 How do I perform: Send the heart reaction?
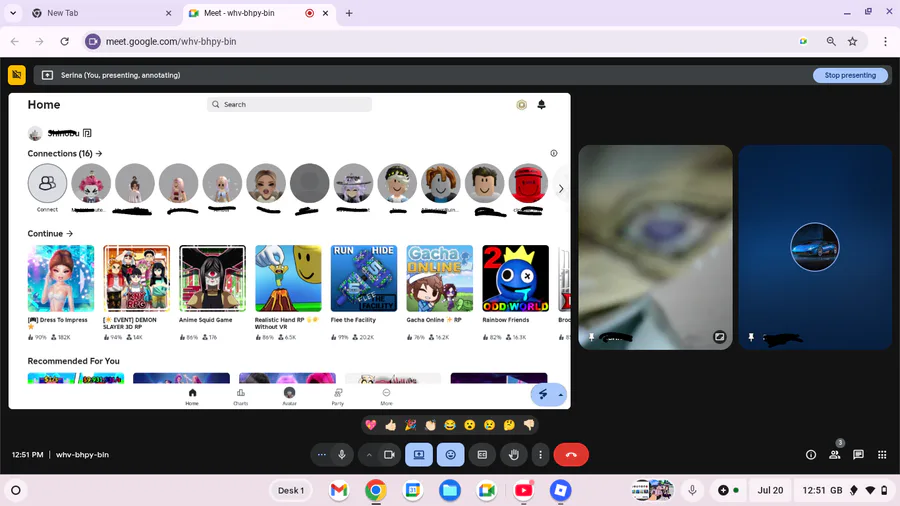pyautogui.click(x=371, y=425)
